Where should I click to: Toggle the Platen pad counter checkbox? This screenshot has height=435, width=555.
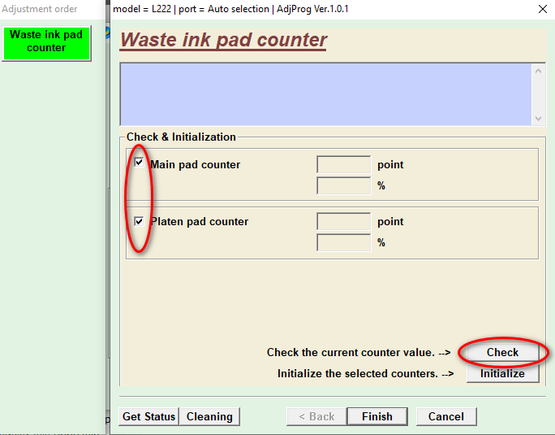click(x=139, y=222)
